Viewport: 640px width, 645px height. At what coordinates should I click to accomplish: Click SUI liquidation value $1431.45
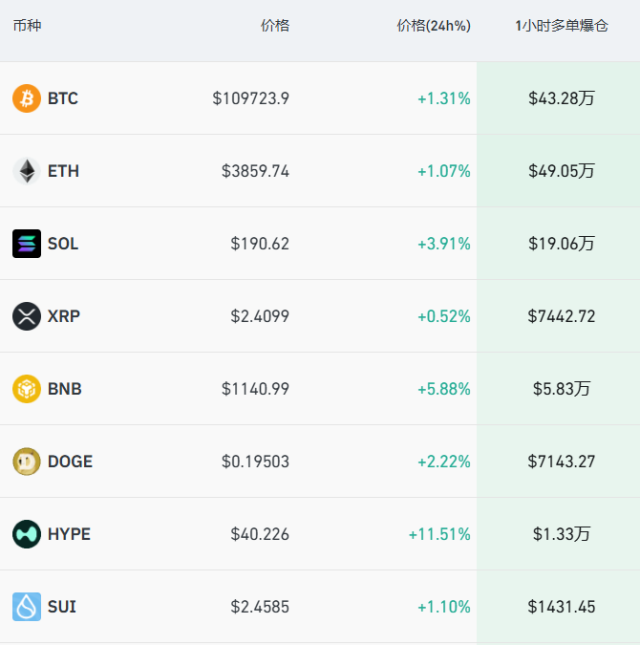point(561,607)
